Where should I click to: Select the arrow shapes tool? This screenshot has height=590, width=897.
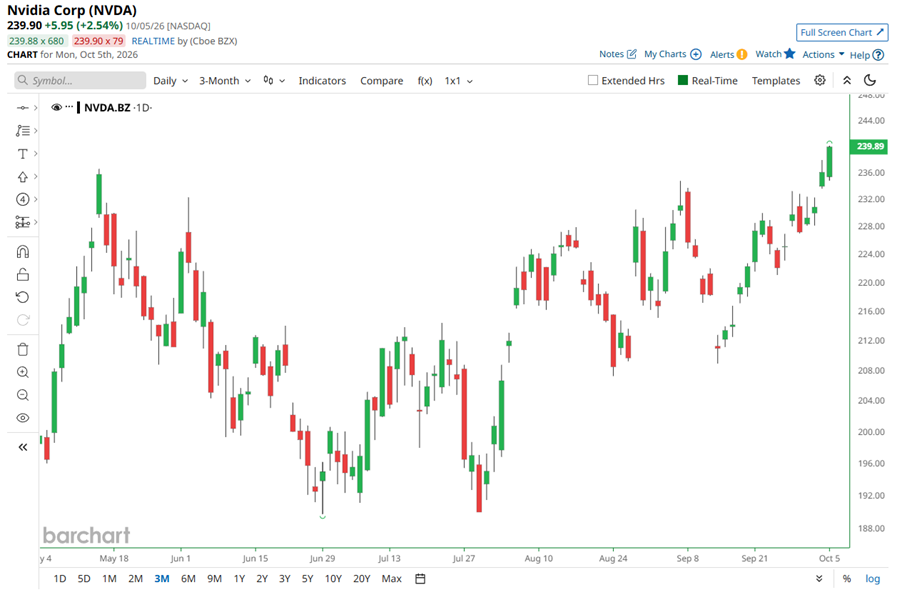point(22,176)
